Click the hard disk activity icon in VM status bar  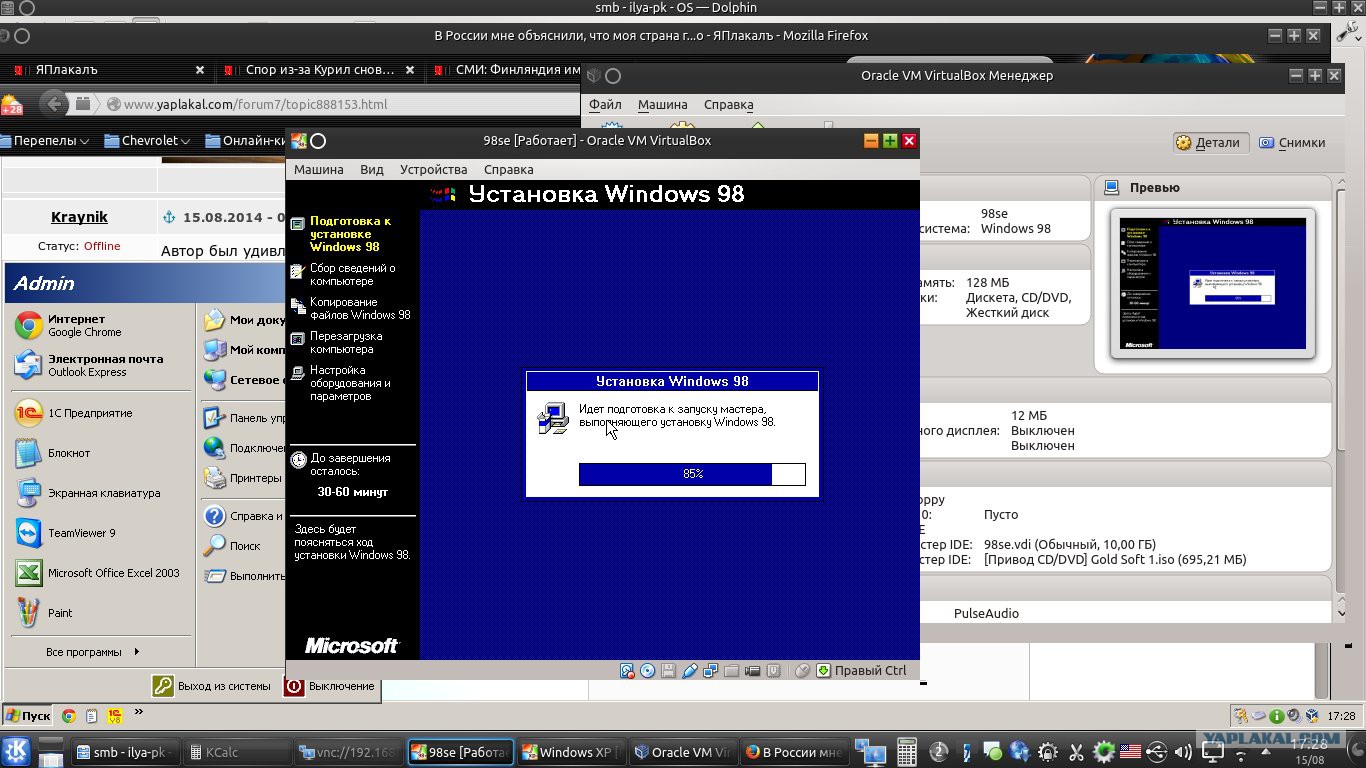pyautogui.click(x=627, y=671)
